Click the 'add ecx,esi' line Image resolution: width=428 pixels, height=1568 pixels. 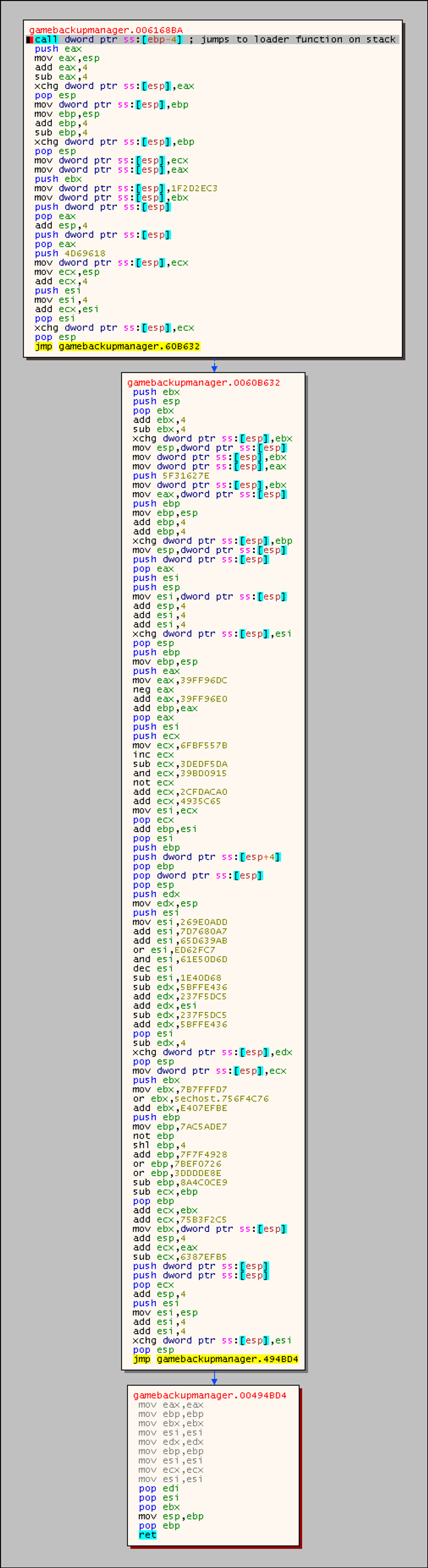67,309
